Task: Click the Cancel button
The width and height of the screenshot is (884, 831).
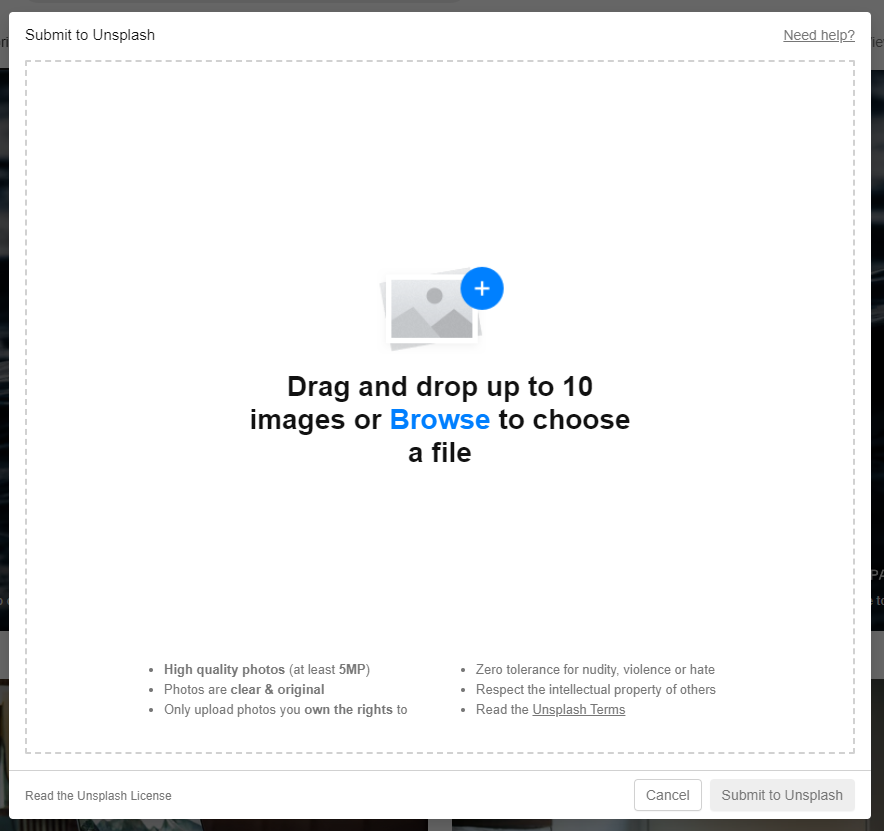Action: point(668,795)
